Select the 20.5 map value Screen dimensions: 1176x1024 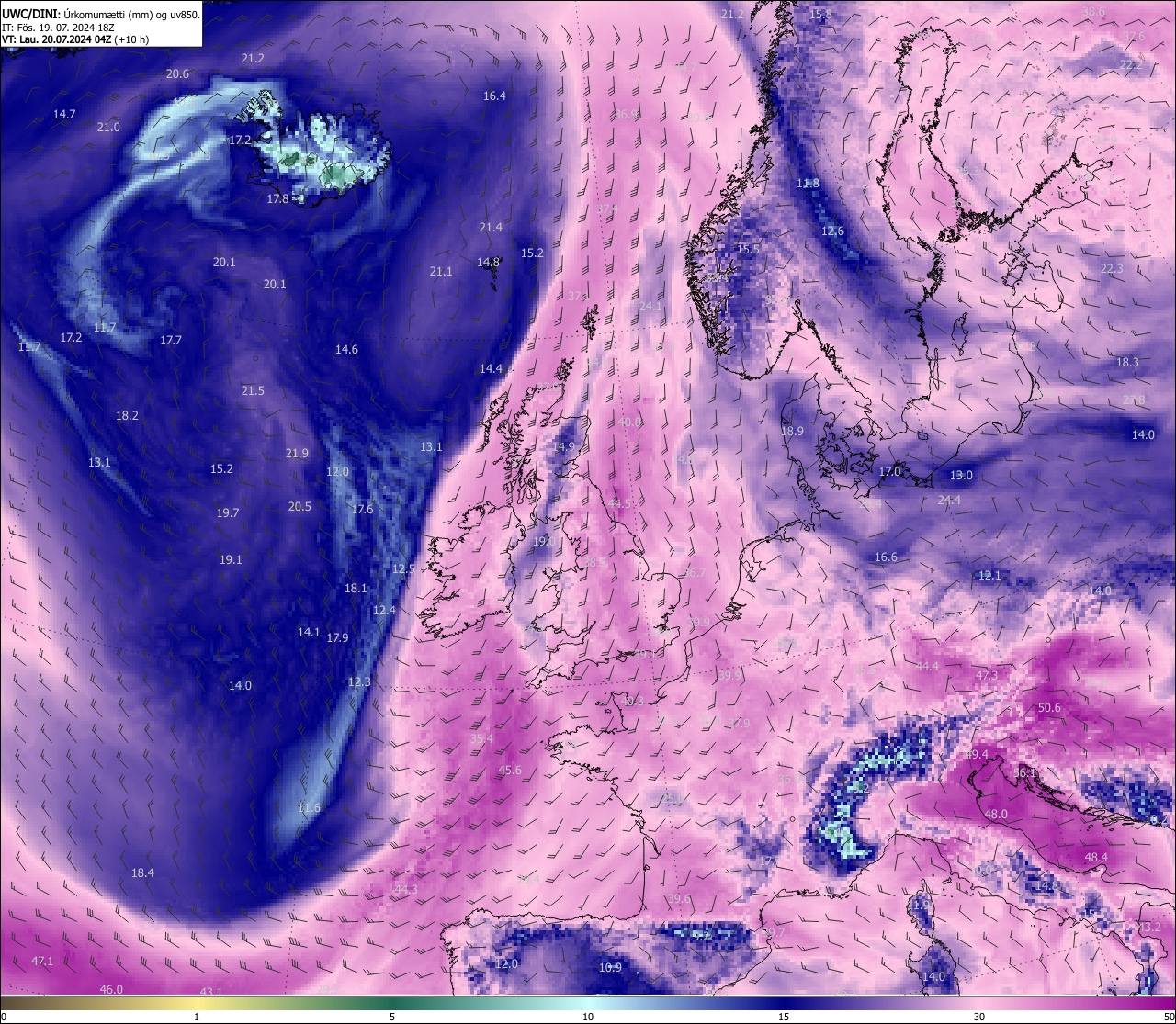click(x=300, y=507)
